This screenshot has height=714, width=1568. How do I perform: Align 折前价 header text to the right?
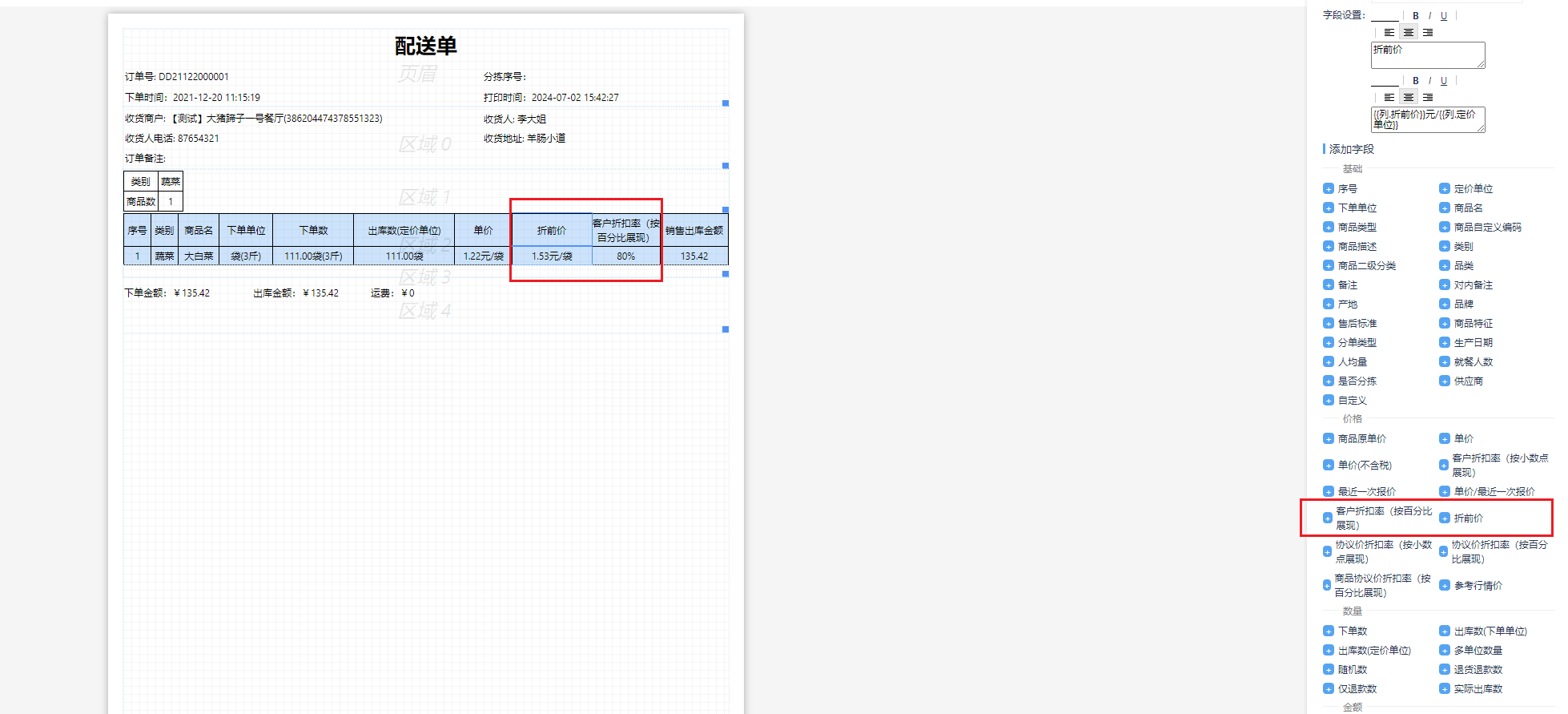[x=1428, y=32]
